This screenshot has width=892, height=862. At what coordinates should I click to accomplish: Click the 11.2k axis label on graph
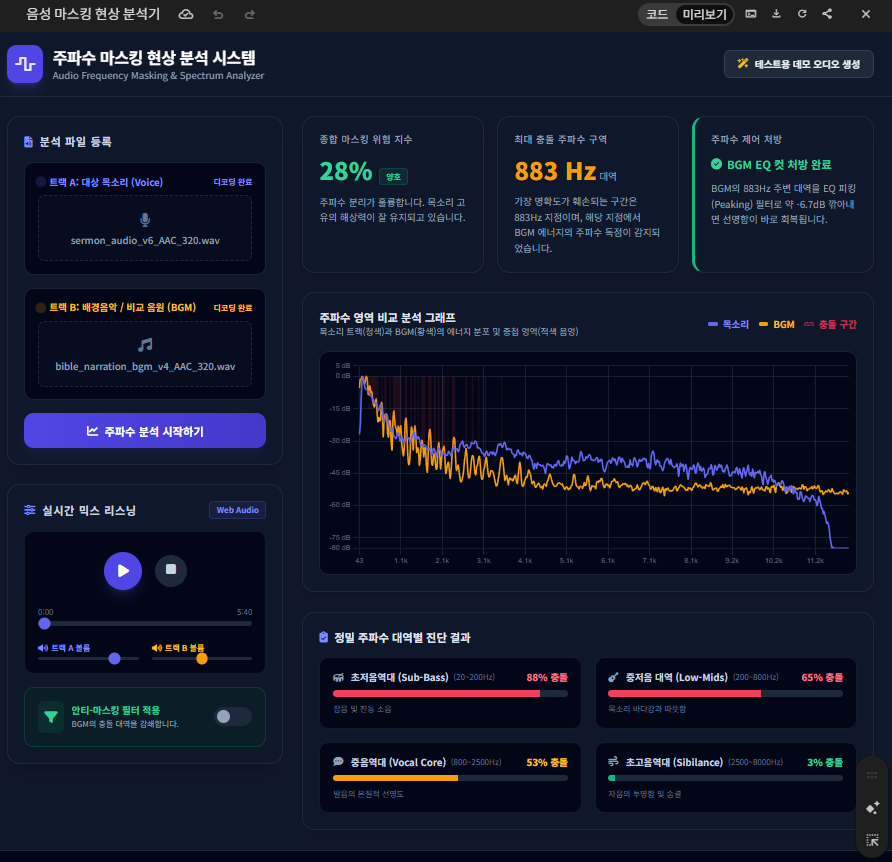point(815,560)
